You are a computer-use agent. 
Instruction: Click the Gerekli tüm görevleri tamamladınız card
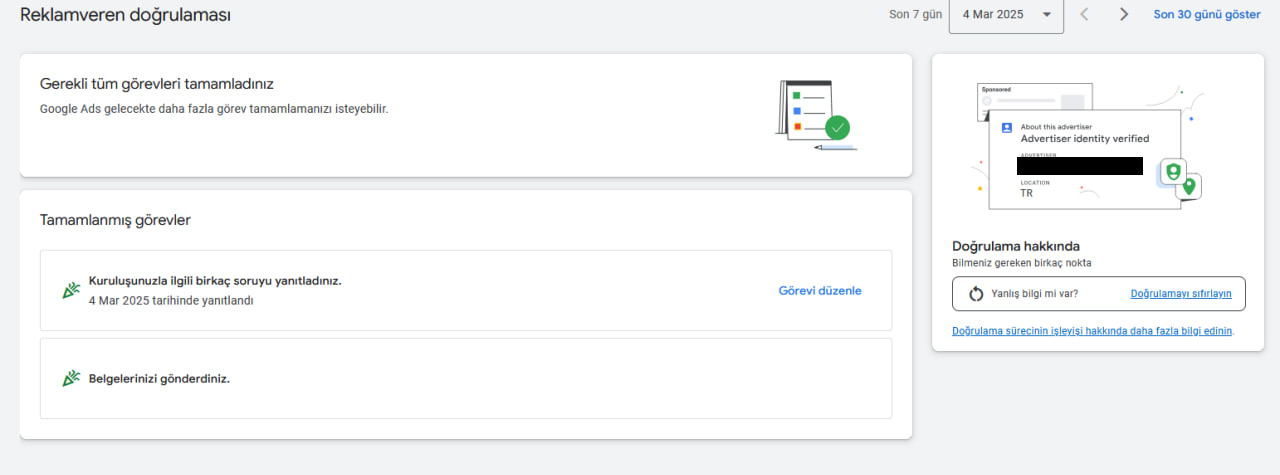466,115
